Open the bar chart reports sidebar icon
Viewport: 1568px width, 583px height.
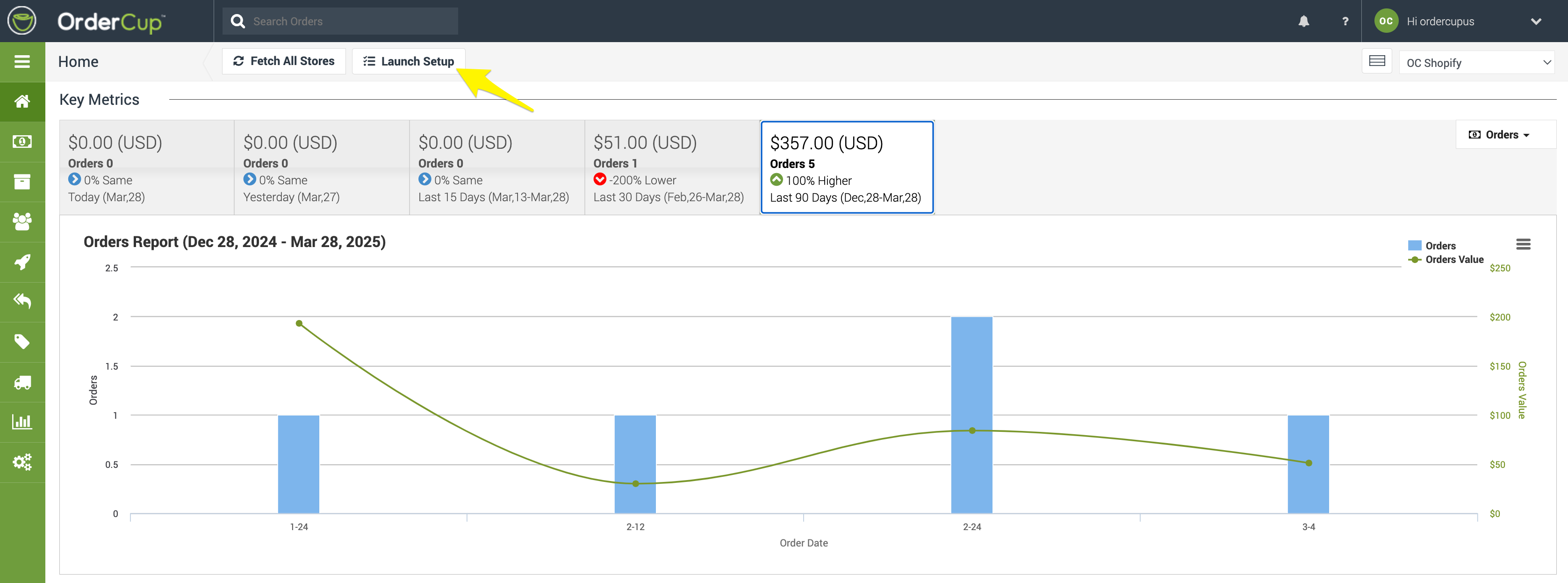[22, 422]
